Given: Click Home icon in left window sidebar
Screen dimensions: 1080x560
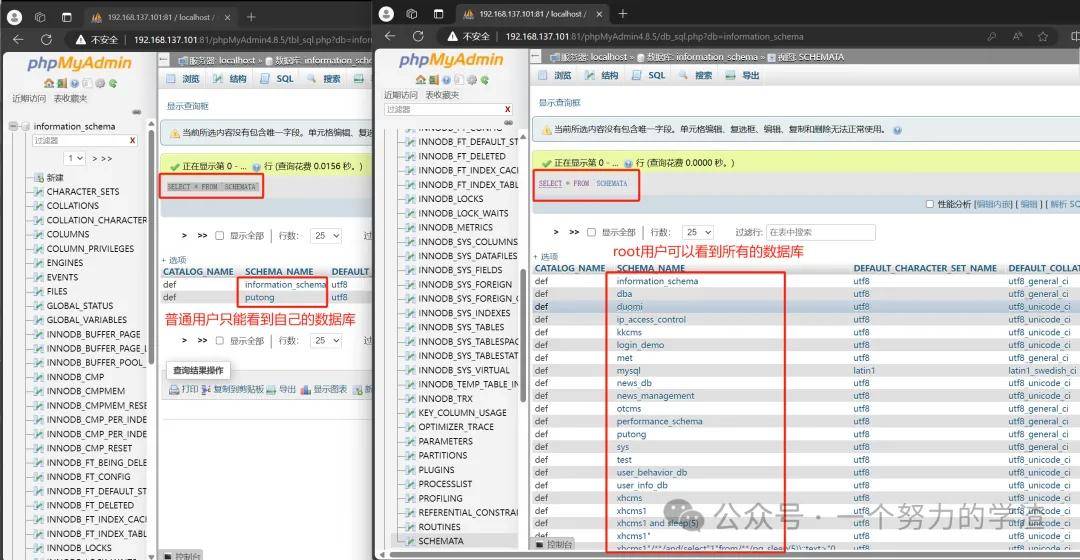Looking at the screenshot, I should (49, 83).
